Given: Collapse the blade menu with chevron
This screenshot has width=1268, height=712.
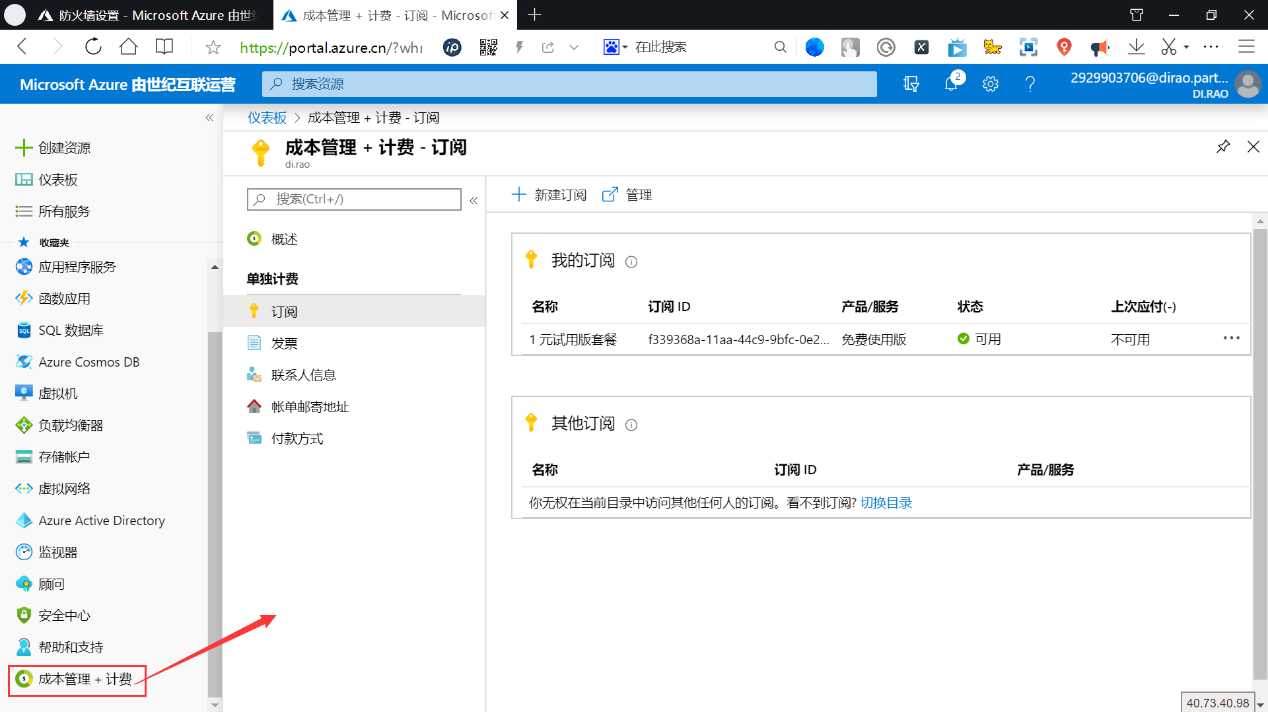Looking at the screenshot, I should tap(473, 200).
